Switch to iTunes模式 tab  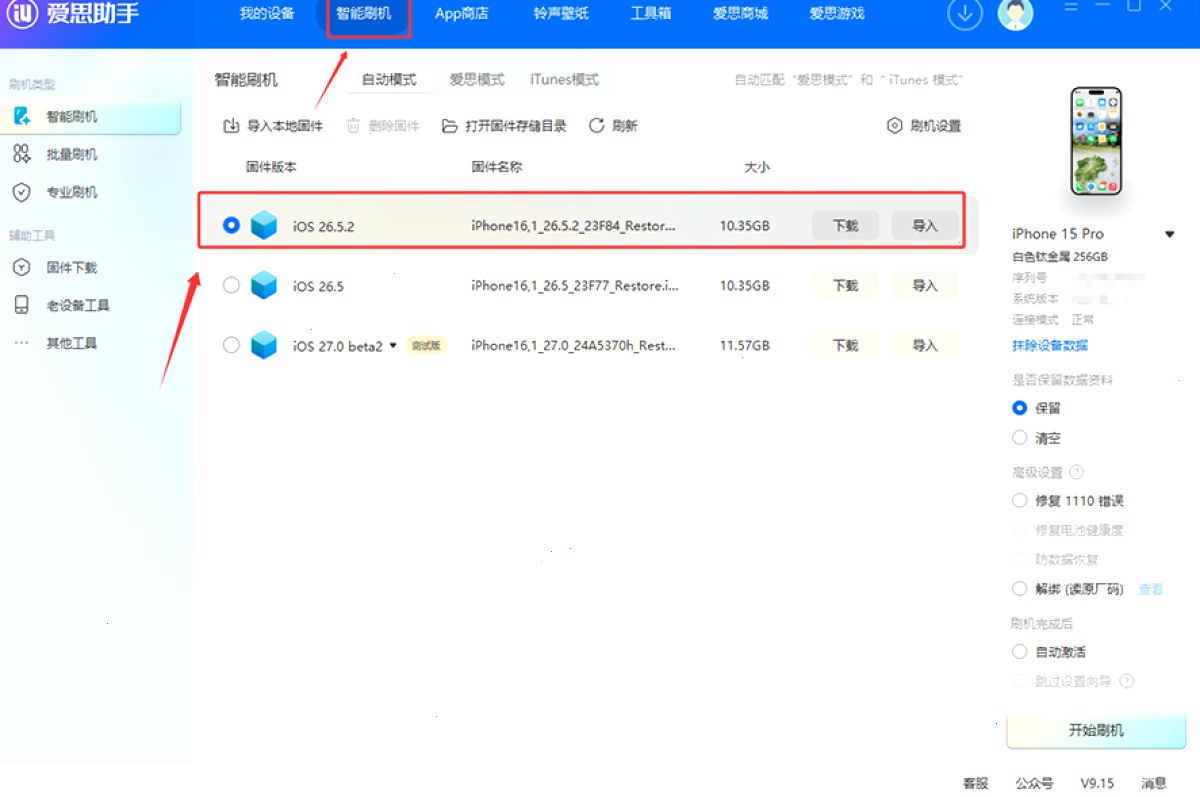(564, 80)
